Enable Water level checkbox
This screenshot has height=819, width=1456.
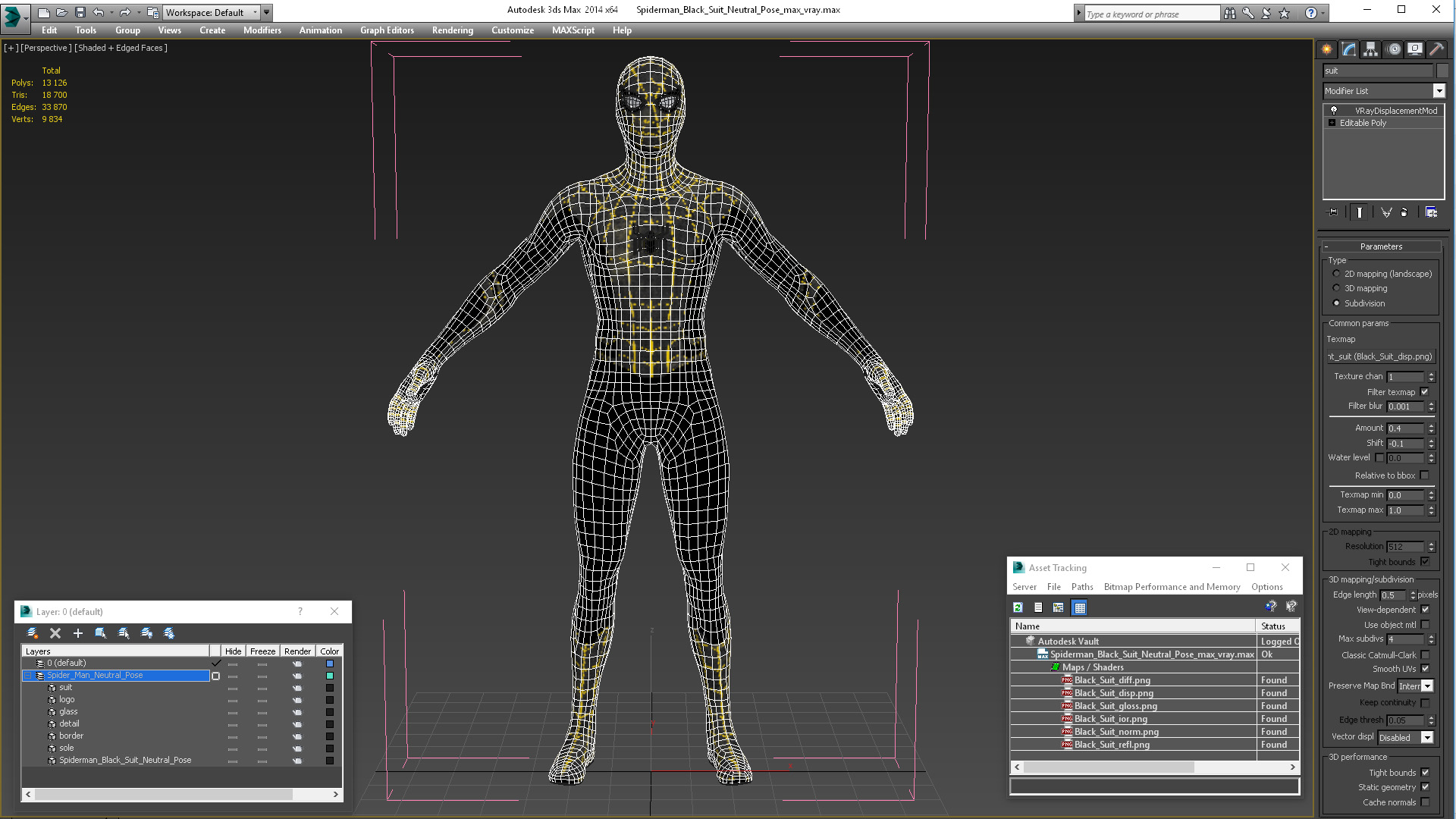point(1379,458)
